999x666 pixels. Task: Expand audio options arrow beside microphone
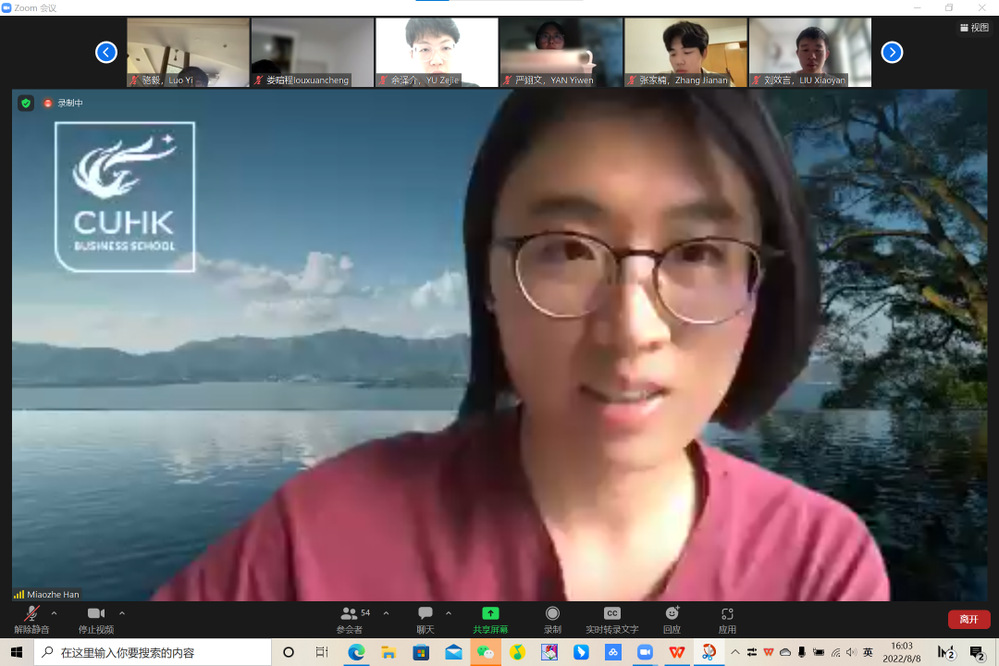(x=54, y=613)
